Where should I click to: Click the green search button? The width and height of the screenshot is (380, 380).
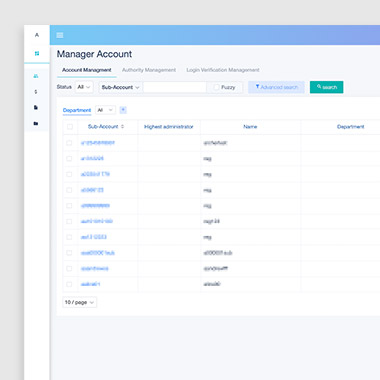point(326,87)
